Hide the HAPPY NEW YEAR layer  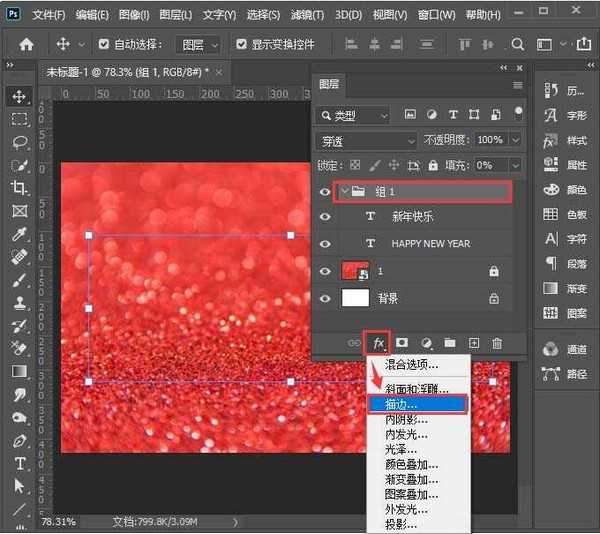click(324, 243)
